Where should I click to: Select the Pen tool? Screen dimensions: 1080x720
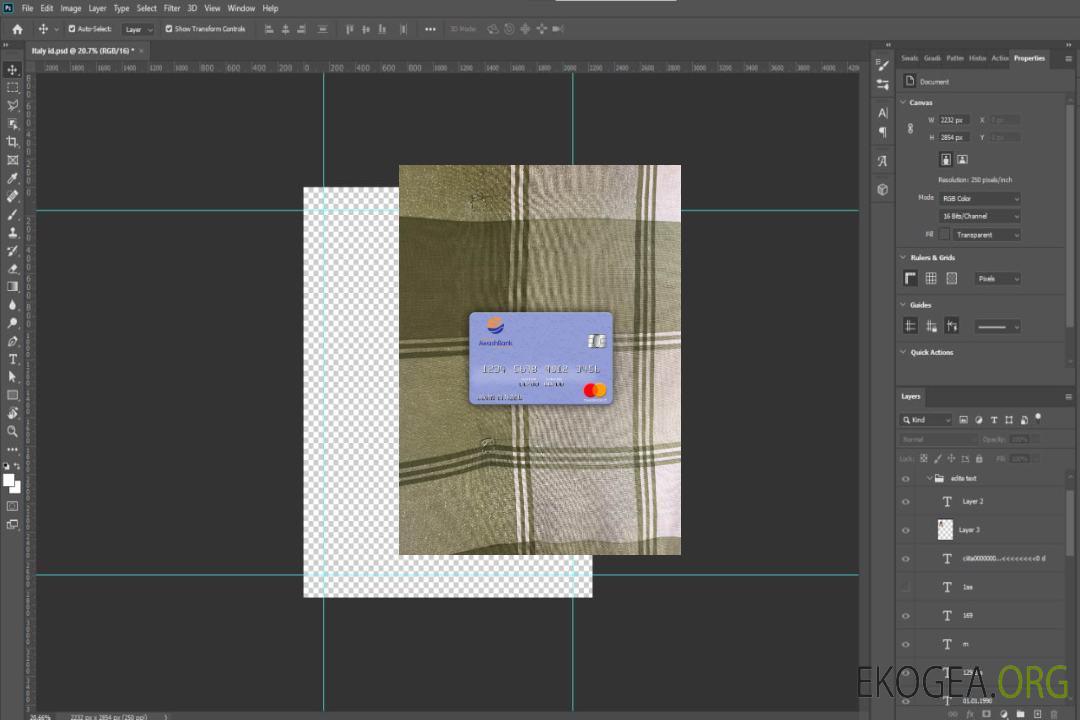13,341
